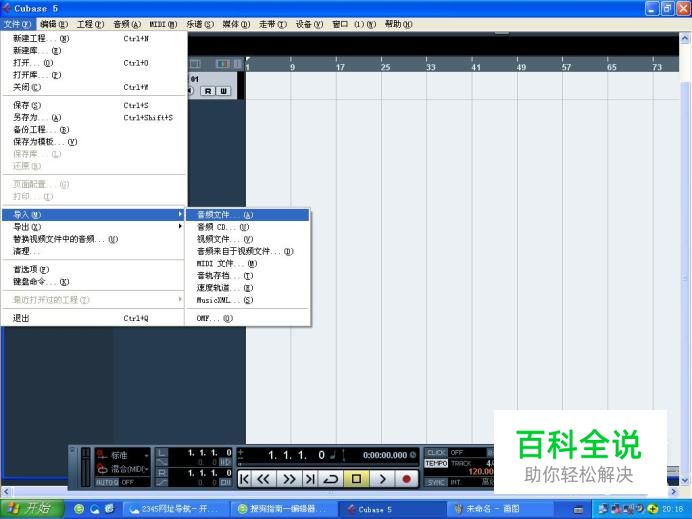Viewport: 692px width, 519px height.
Task: Jump to project end in transport
Action: pyautogui.click(x=310, y=479)
